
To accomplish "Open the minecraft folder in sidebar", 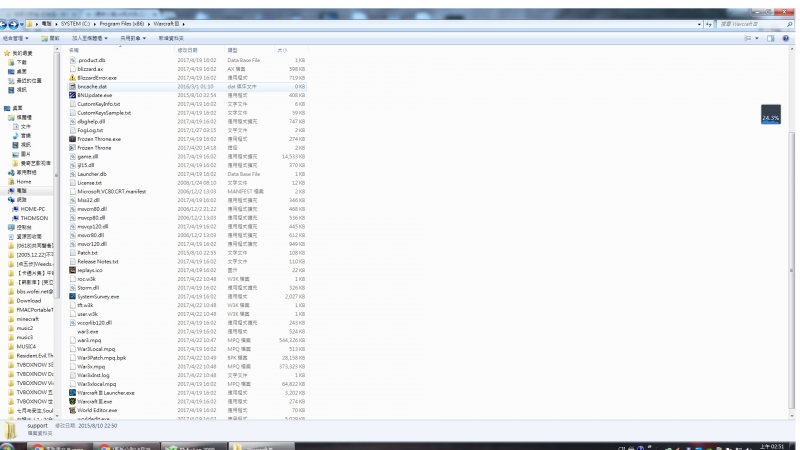I will point(27,319).
